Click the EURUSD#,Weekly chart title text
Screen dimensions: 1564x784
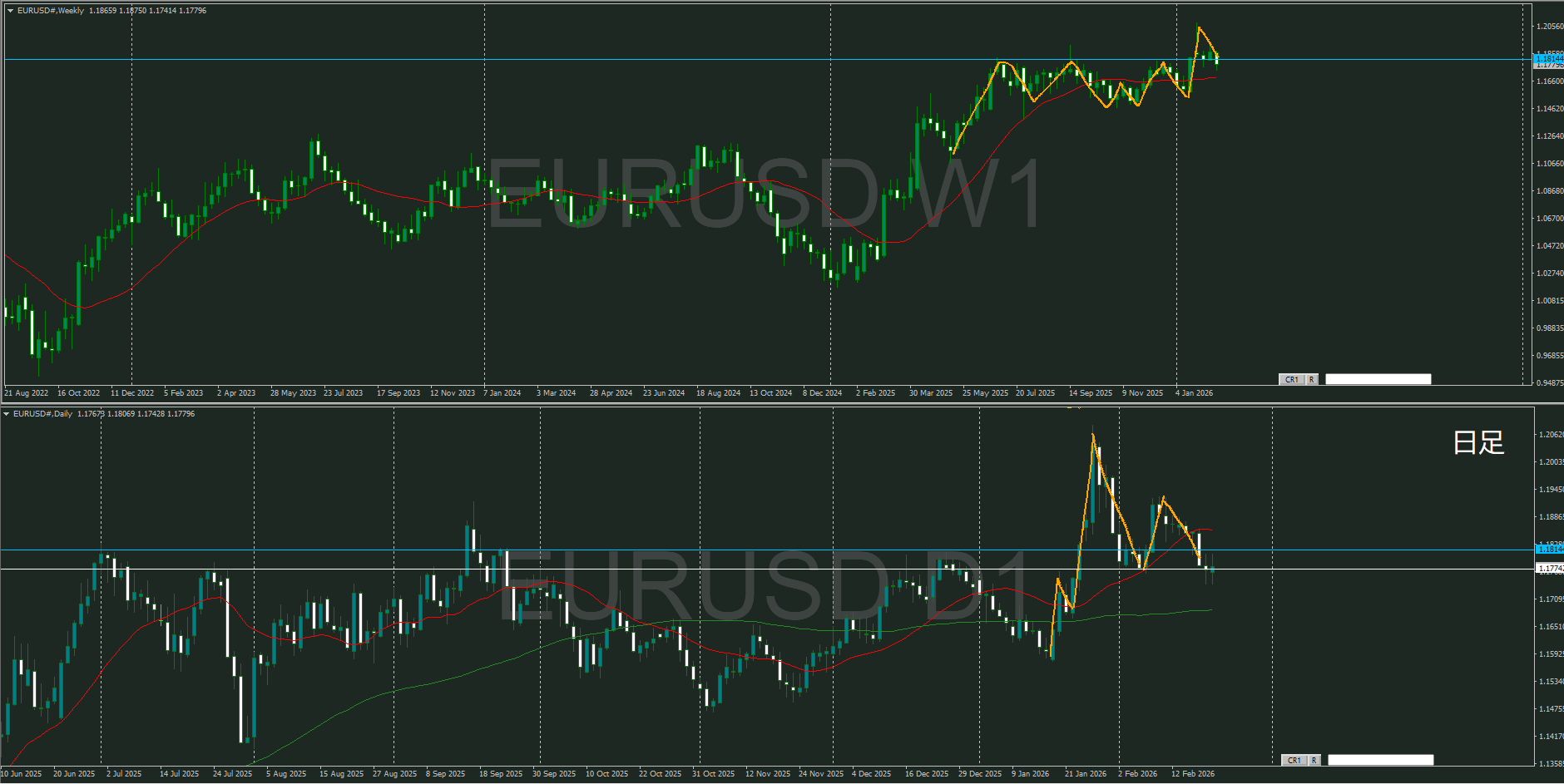(x=51, y=11)
